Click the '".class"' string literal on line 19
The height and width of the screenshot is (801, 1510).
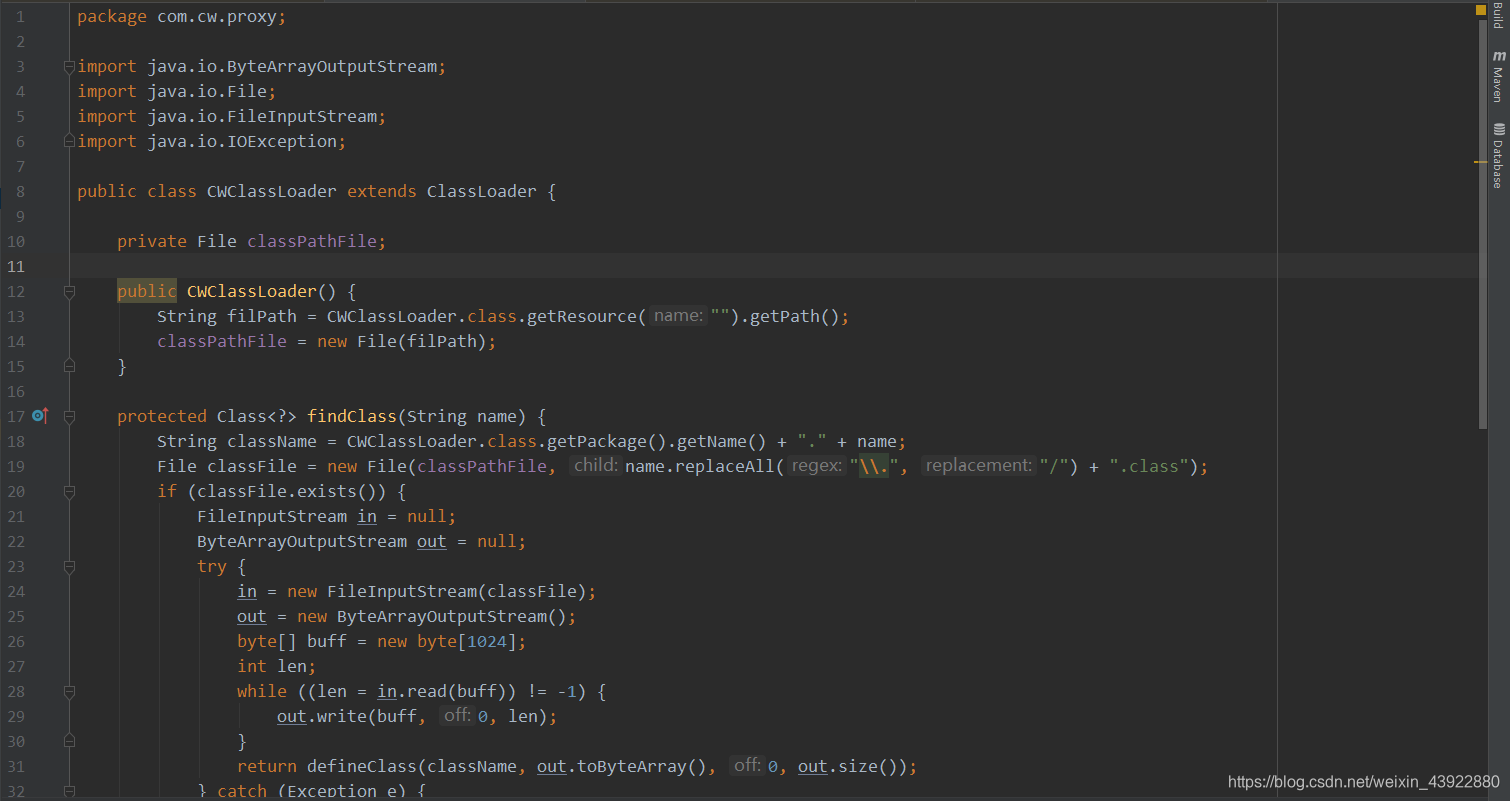1149,467
